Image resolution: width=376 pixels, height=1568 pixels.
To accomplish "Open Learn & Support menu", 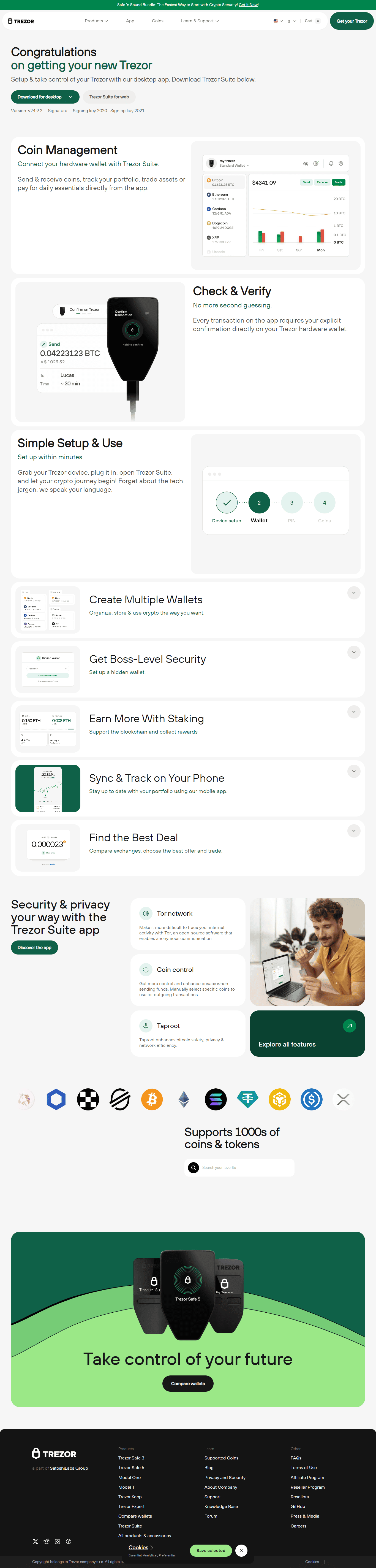I will tap(200, 21).
